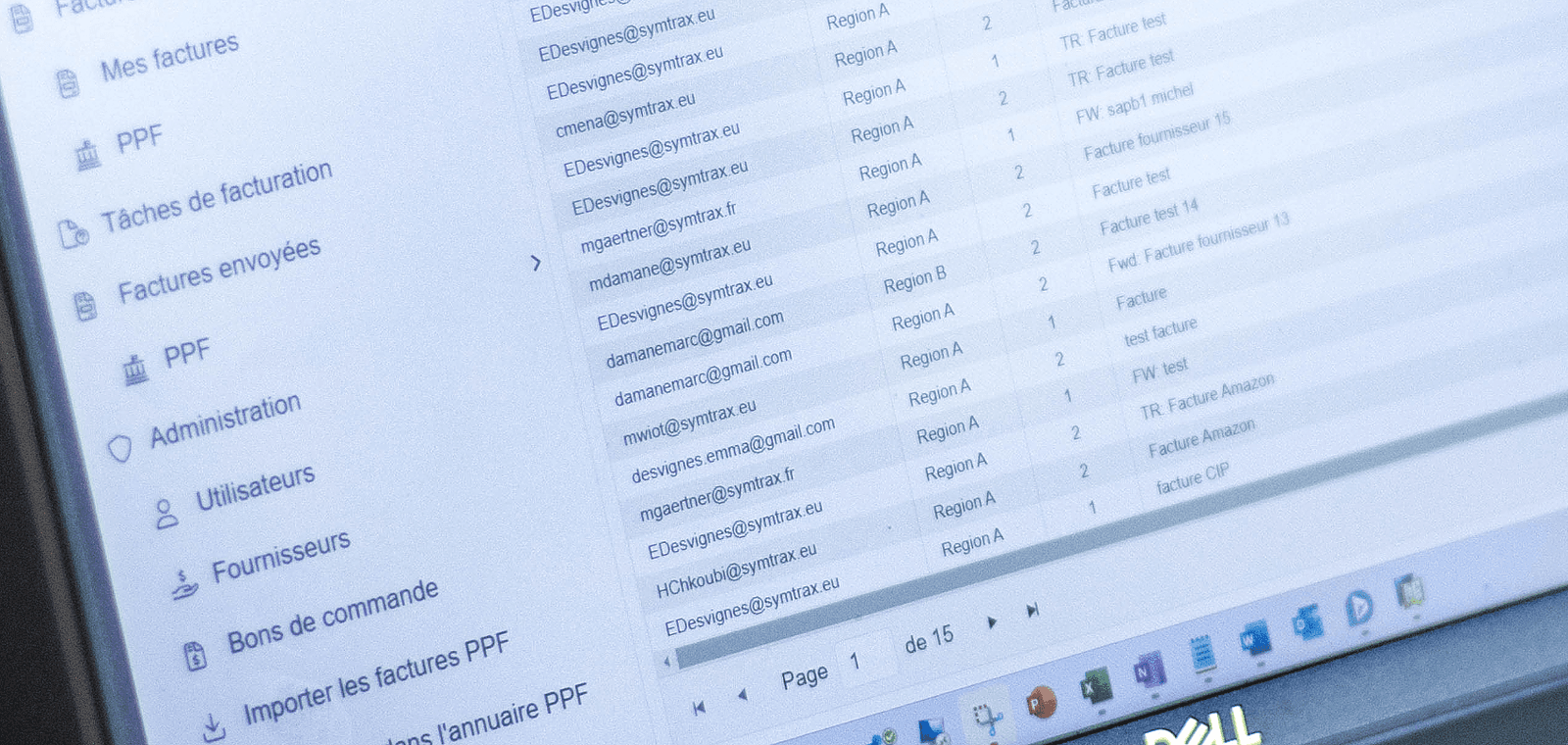Open Notepad from the taskbar

tap(1201, 653)
